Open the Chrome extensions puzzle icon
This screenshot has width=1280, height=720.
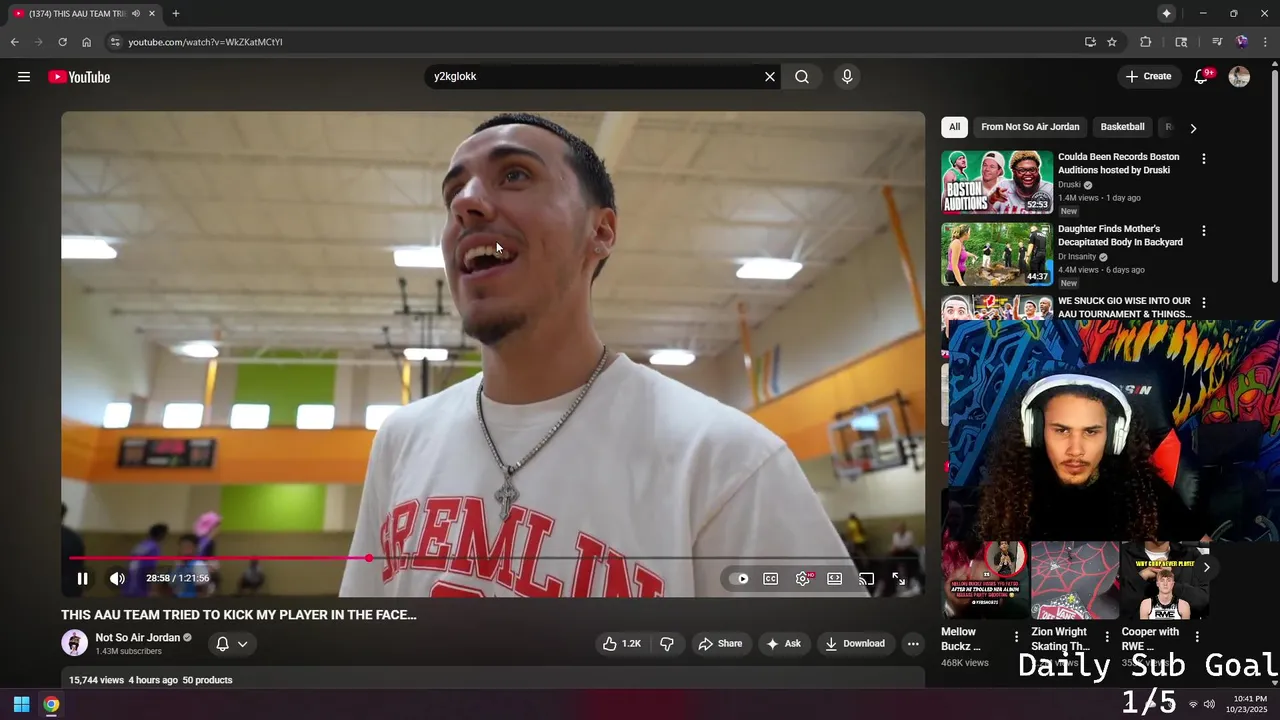coord(1146,42)
